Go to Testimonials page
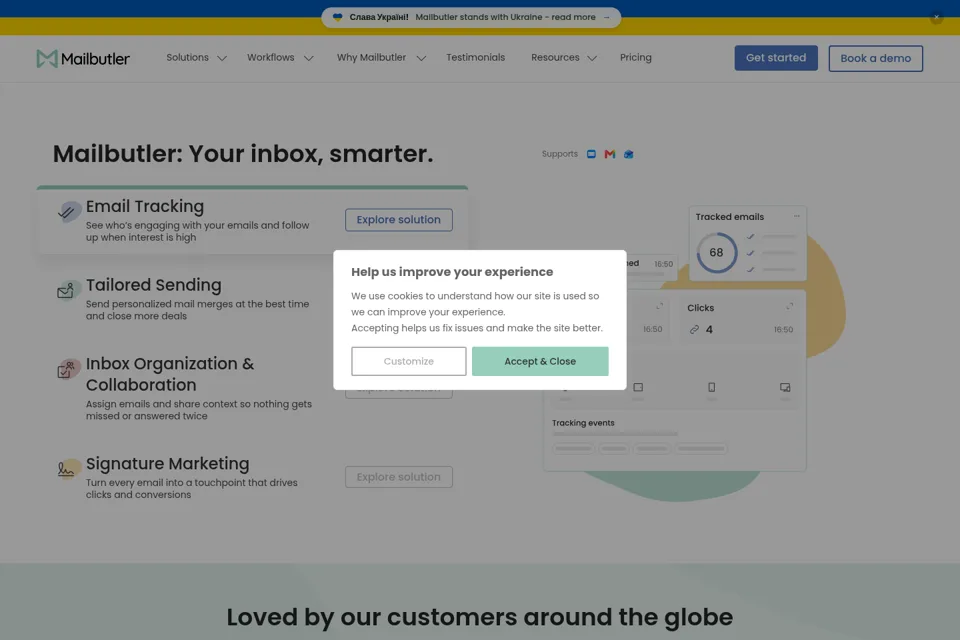960x640 pixels. pyautogui.click(x=476, y=58)
